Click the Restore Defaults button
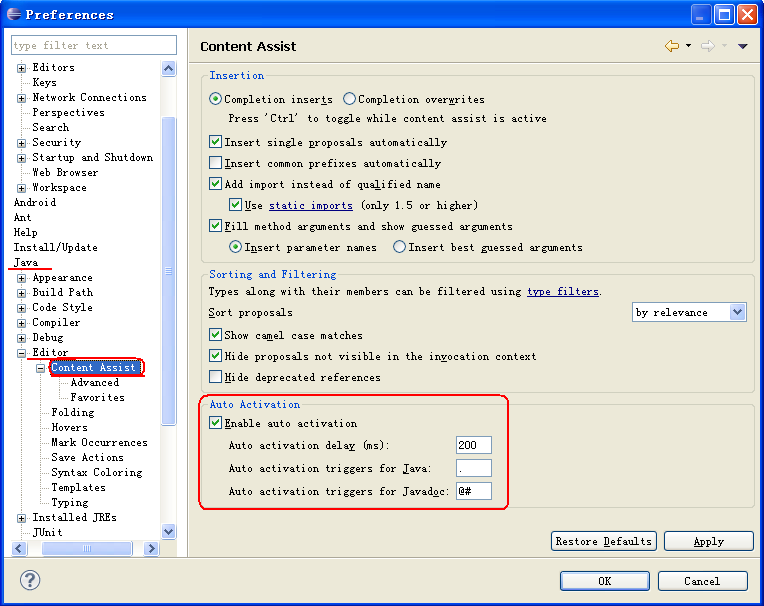 pos(604,541)
